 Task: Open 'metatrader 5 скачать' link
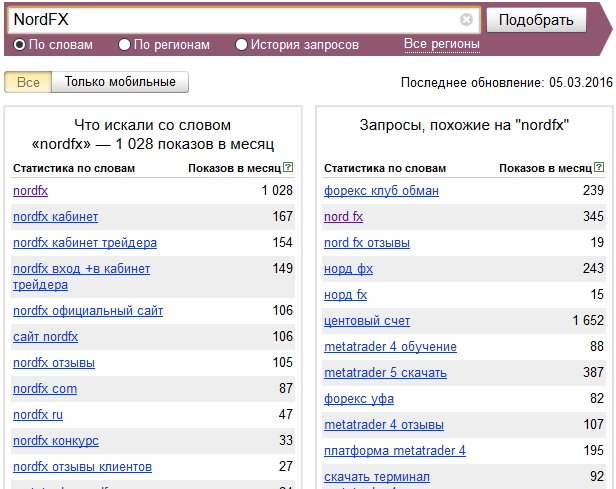pyautogui.click(x=385, y=373)
